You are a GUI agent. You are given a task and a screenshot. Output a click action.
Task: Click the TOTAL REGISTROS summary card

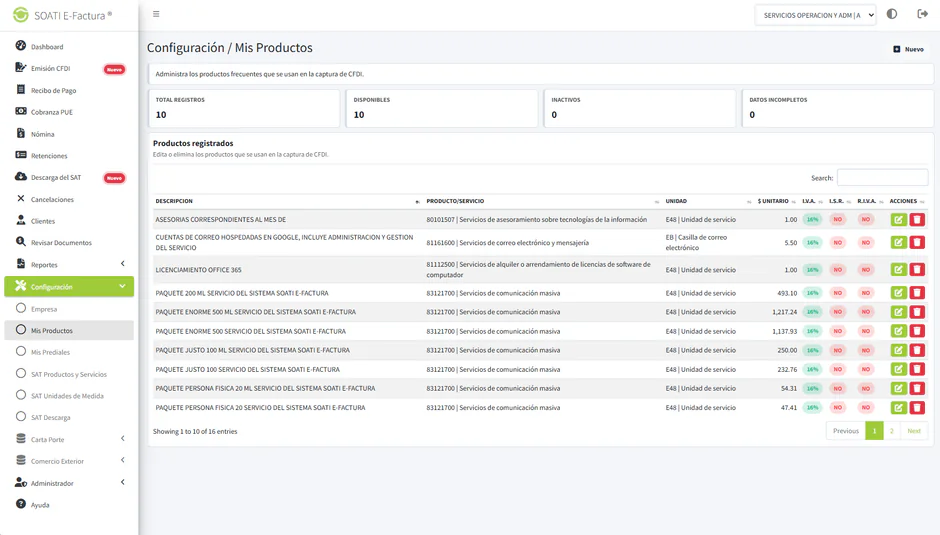click(244, 108)
